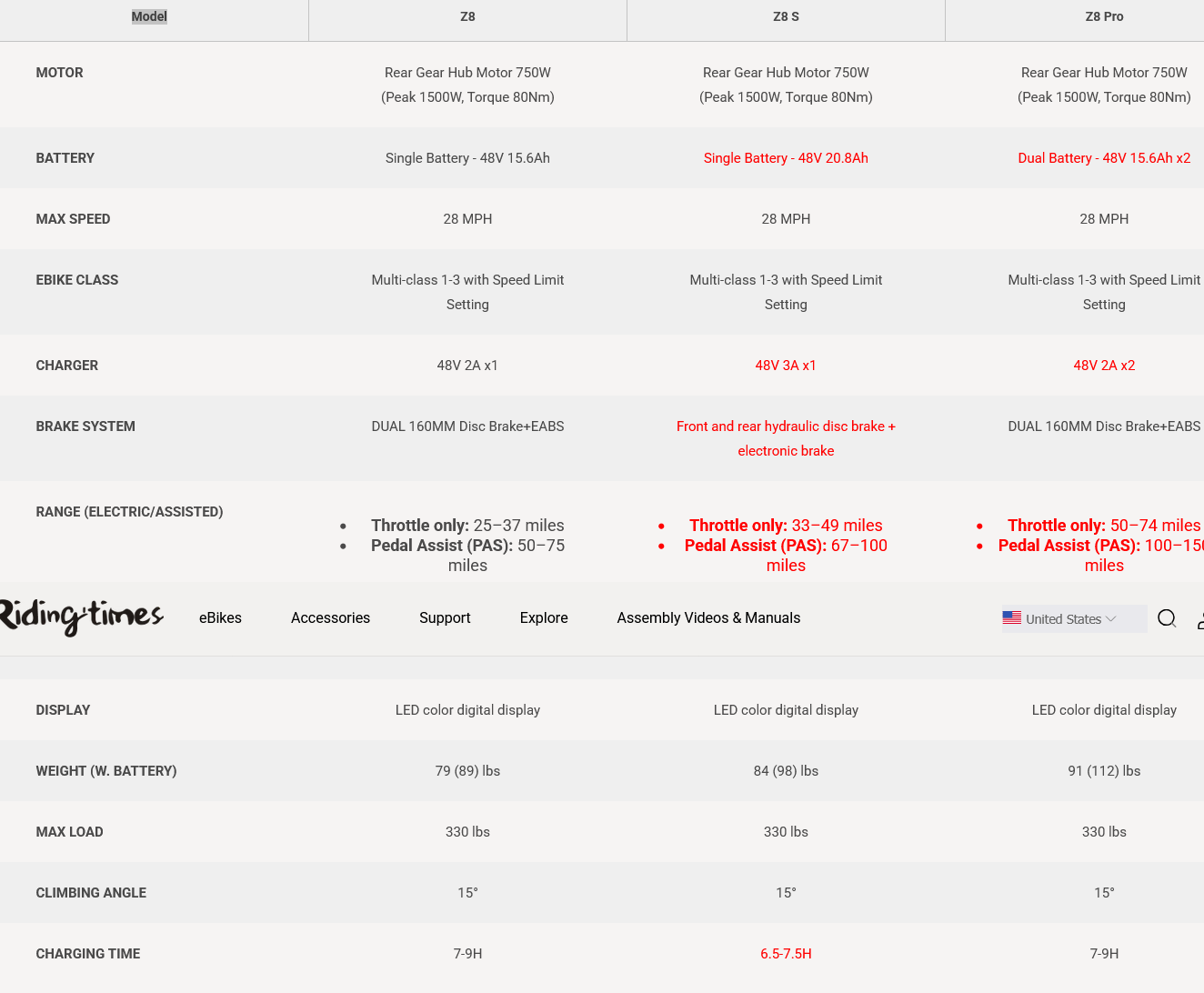The width and height of the screenshot is (1204, 993).
Task: Open the search magnifier icon
Action: [x=1167, y=619]
